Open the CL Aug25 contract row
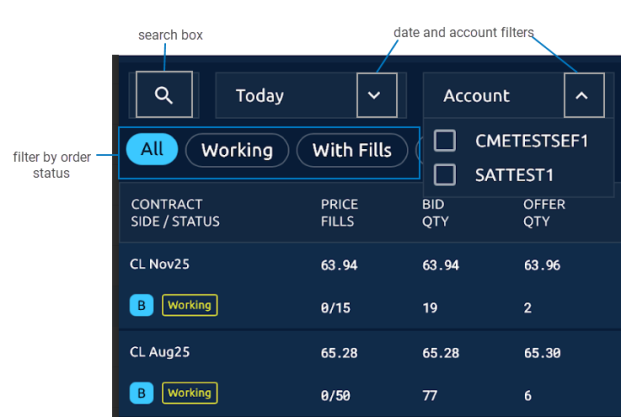Viewport: 621px width, 417px height. [x=160, y=354]
